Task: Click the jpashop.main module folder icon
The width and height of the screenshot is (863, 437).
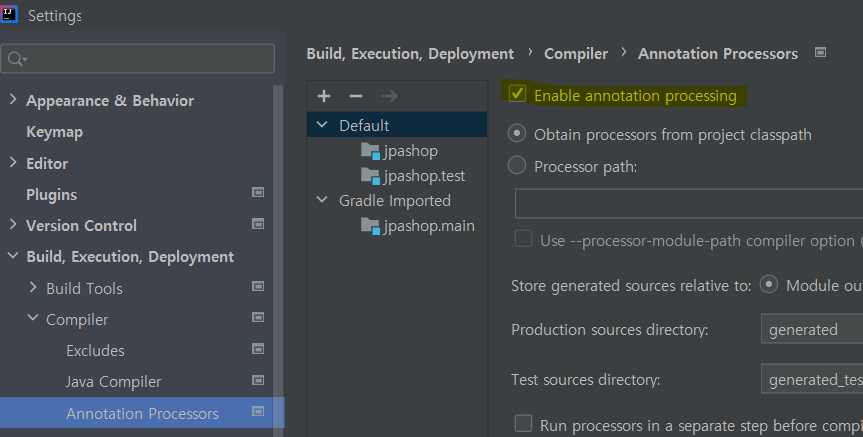Action: 370,226
